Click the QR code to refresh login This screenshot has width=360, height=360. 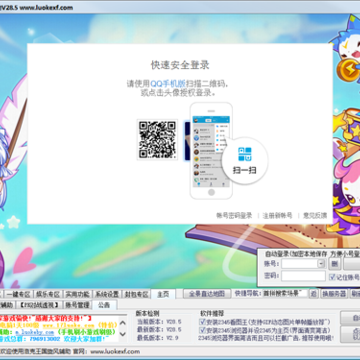(x=157, y=140)
